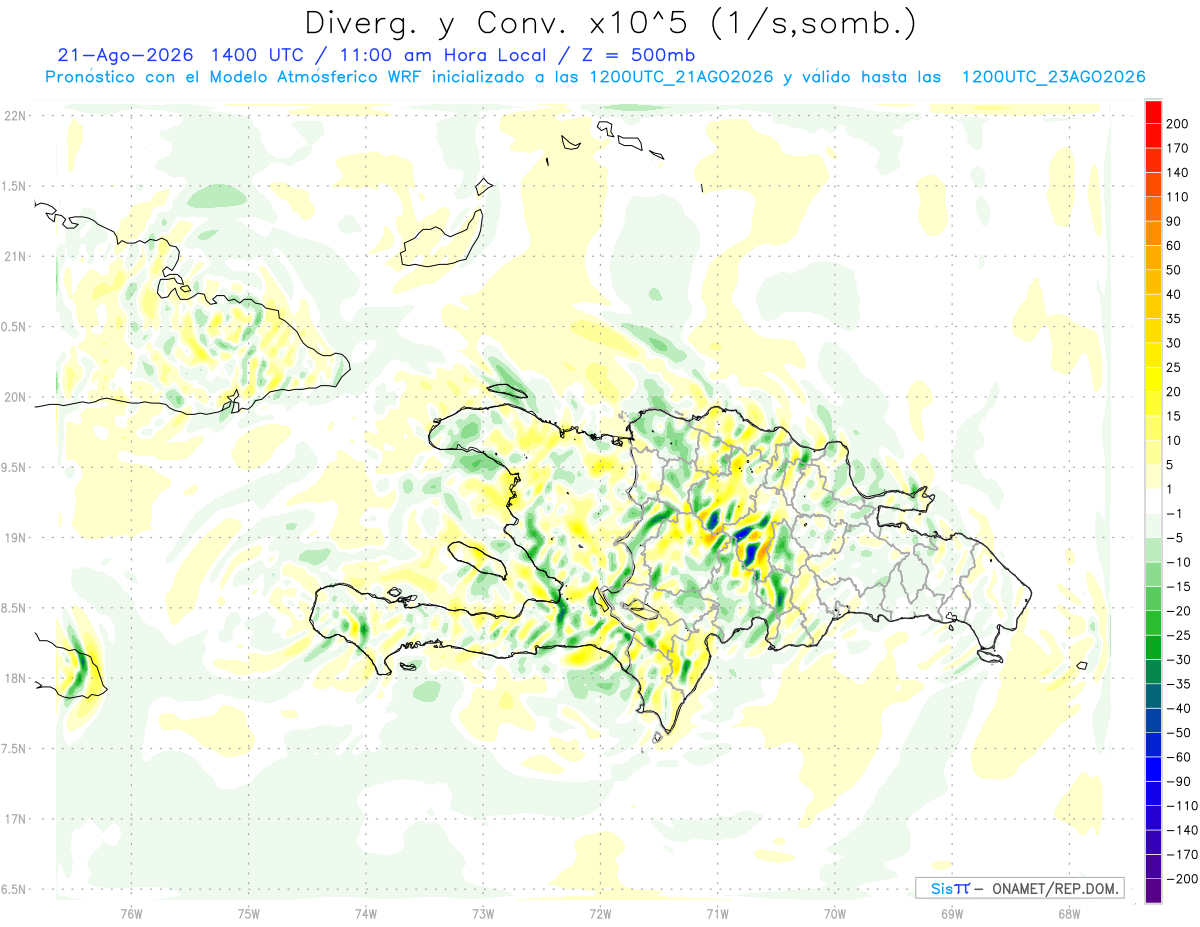This screenshot has height=927, width=1200.
Task: Click the '69W' longitude label
Action: pyautogui.click(x=951, y=913)
